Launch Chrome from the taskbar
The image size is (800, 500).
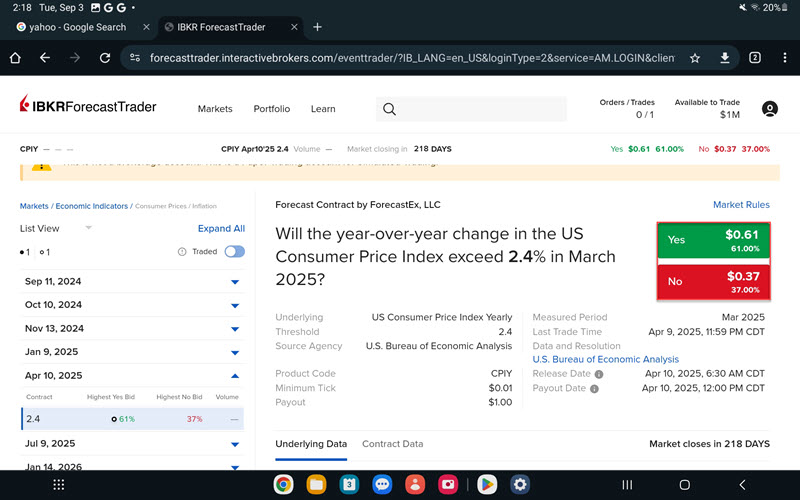pyautogui.click(x=283, y=485)
